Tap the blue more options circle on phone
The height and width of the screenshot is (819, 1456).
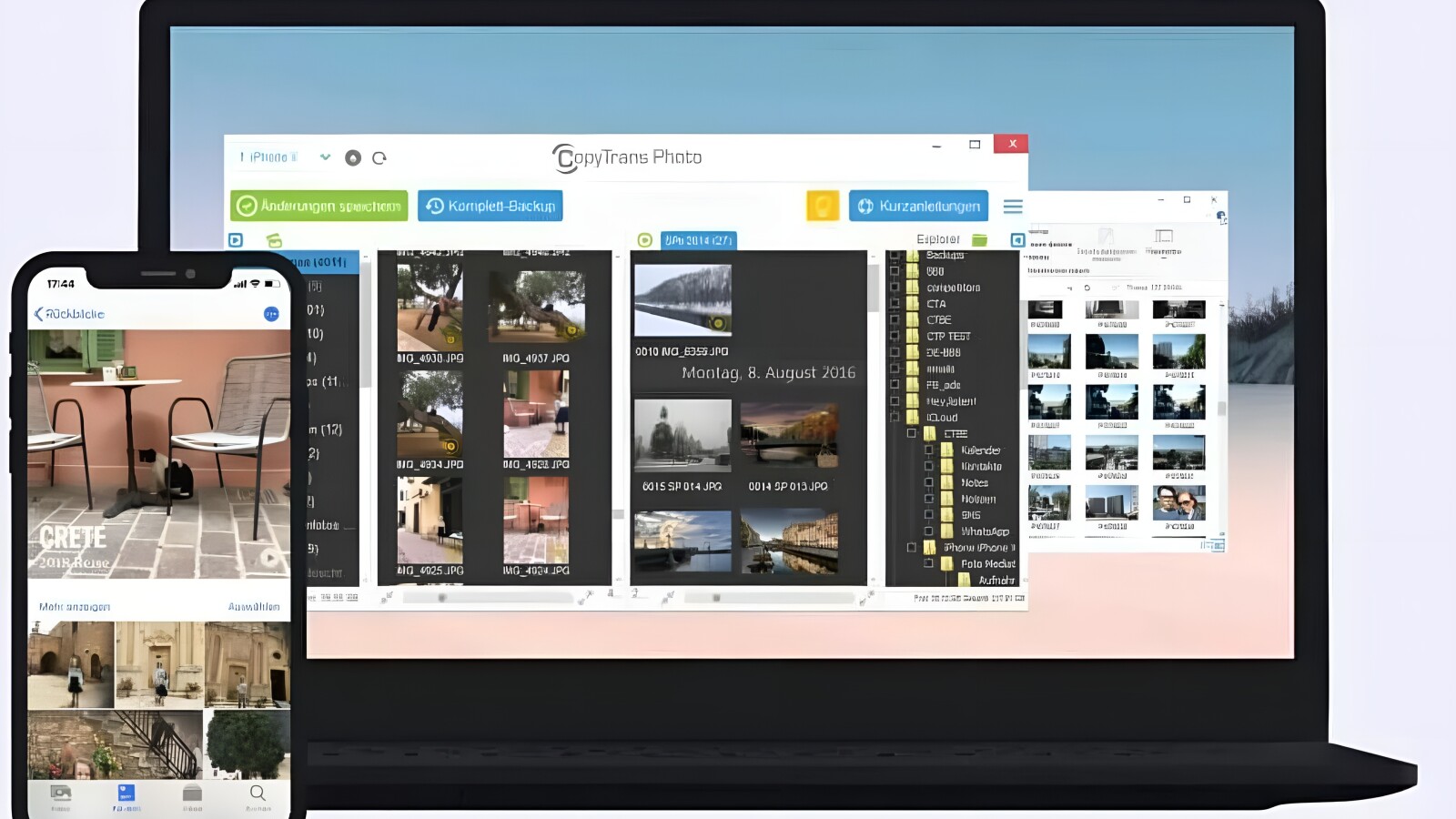pyautogui.click(x=271, y=314)
